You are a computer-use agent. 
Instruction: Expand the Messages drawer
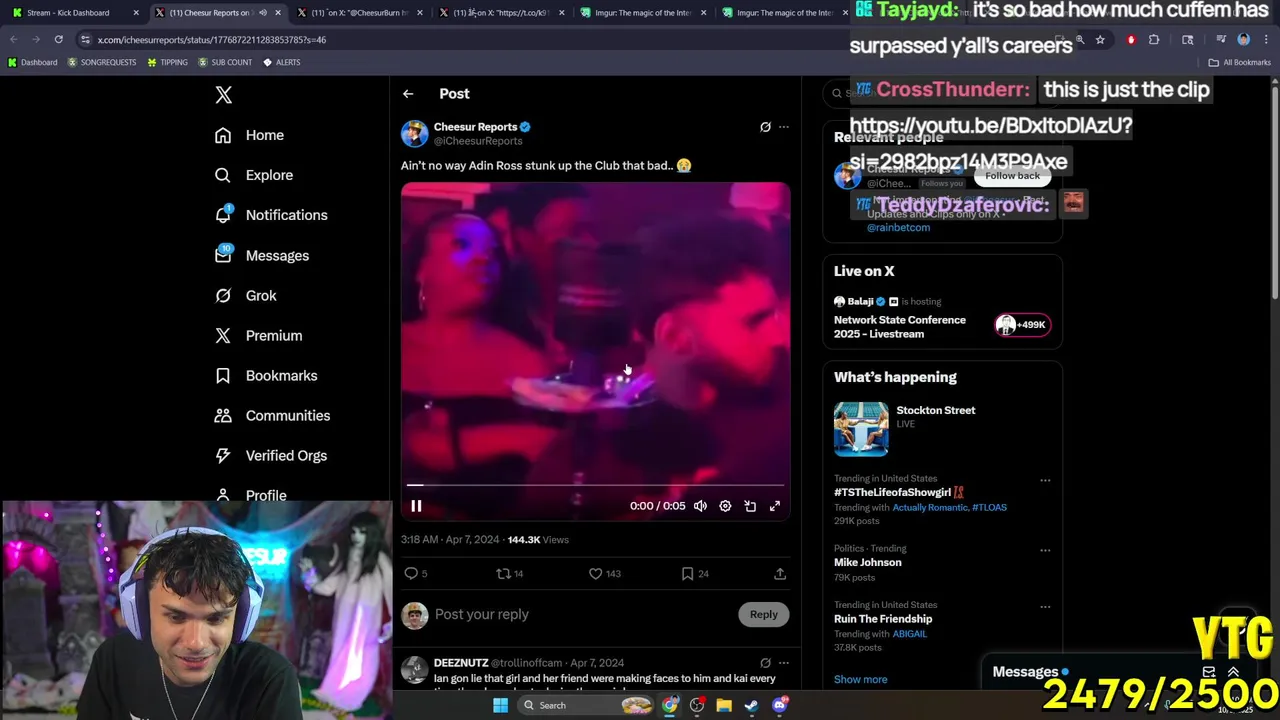coord(1232,672)
